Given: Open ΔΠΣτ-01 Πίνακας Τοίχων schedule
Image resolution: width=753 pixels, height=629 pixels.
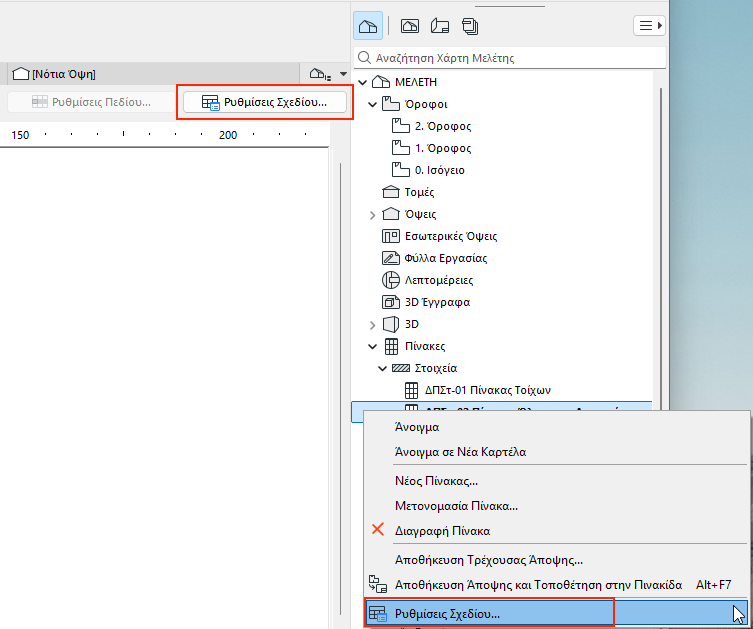Looking at the screenshot, I should click(487, 390).
